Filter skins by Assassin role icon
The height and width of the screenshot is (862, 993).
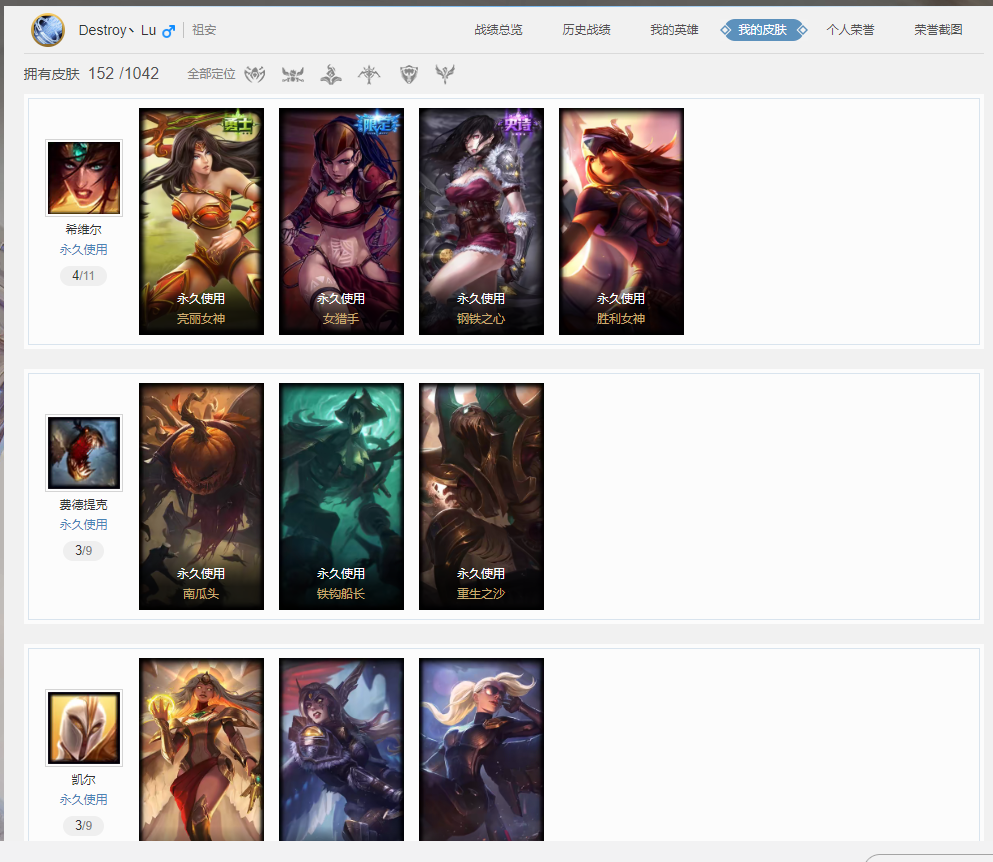point(255,74)
